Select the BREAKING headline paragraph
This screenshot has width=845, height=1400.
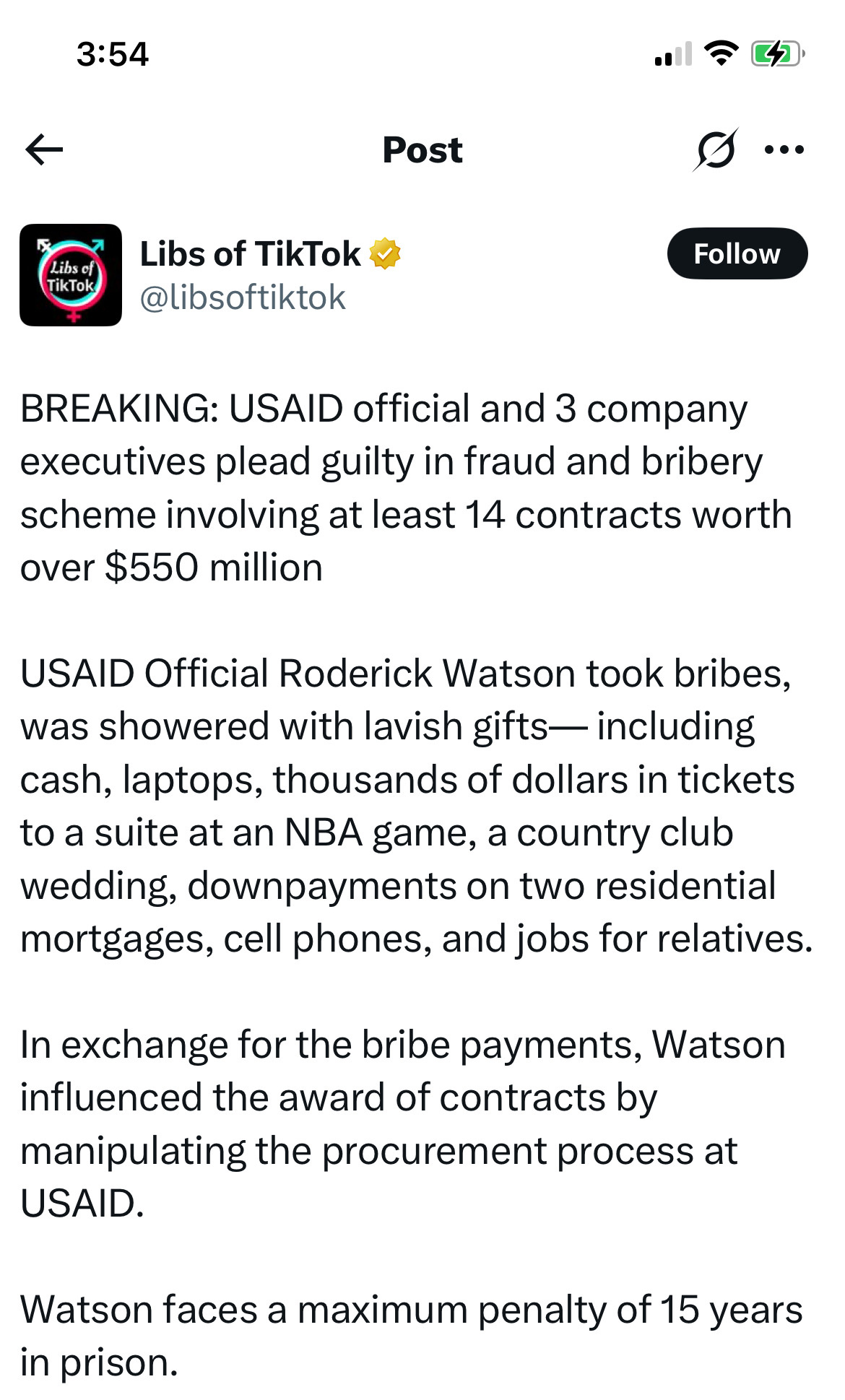[406, 488]
